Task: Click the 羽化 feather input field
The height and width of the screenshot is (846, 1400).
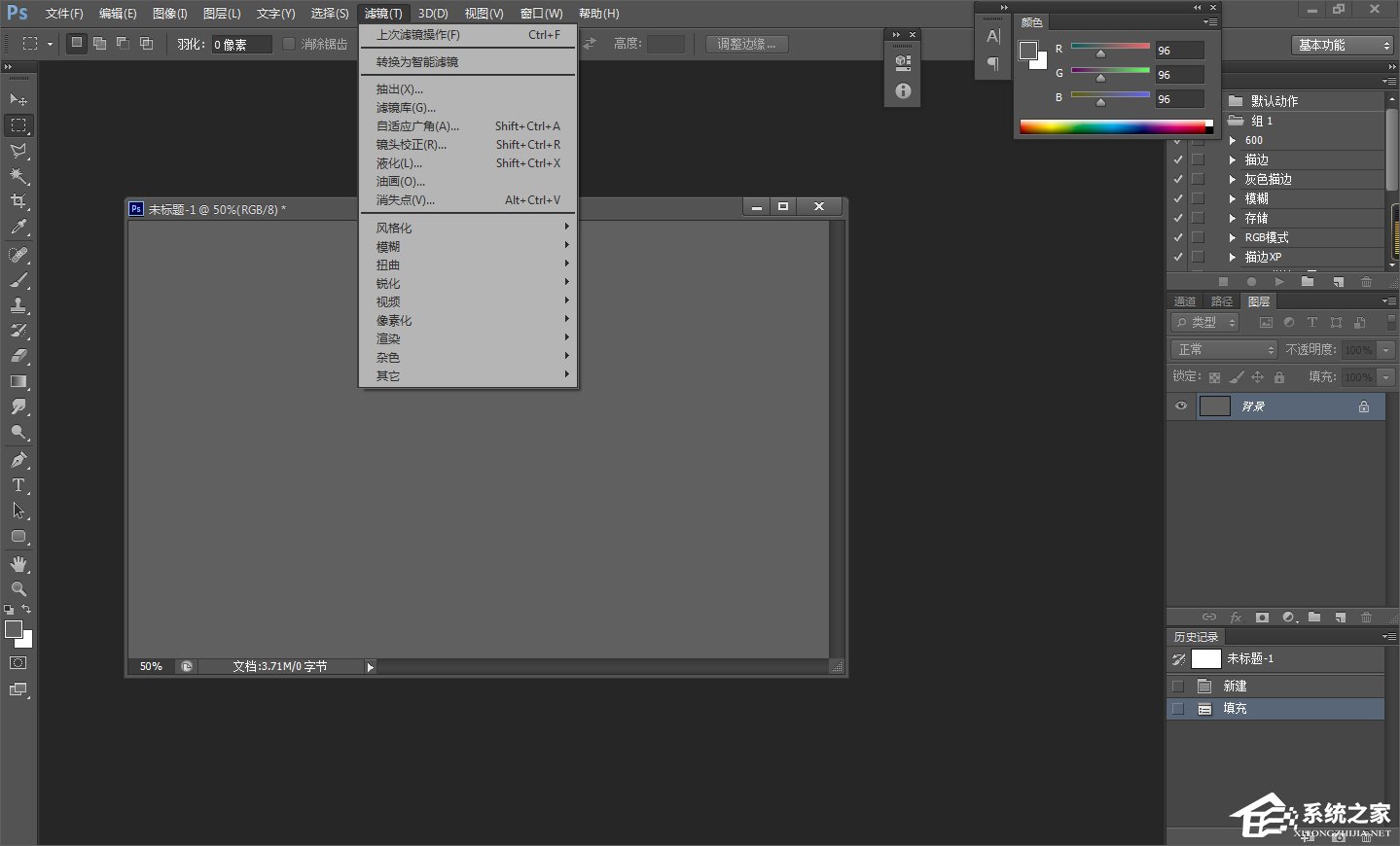Action: [x=240, y=45]
